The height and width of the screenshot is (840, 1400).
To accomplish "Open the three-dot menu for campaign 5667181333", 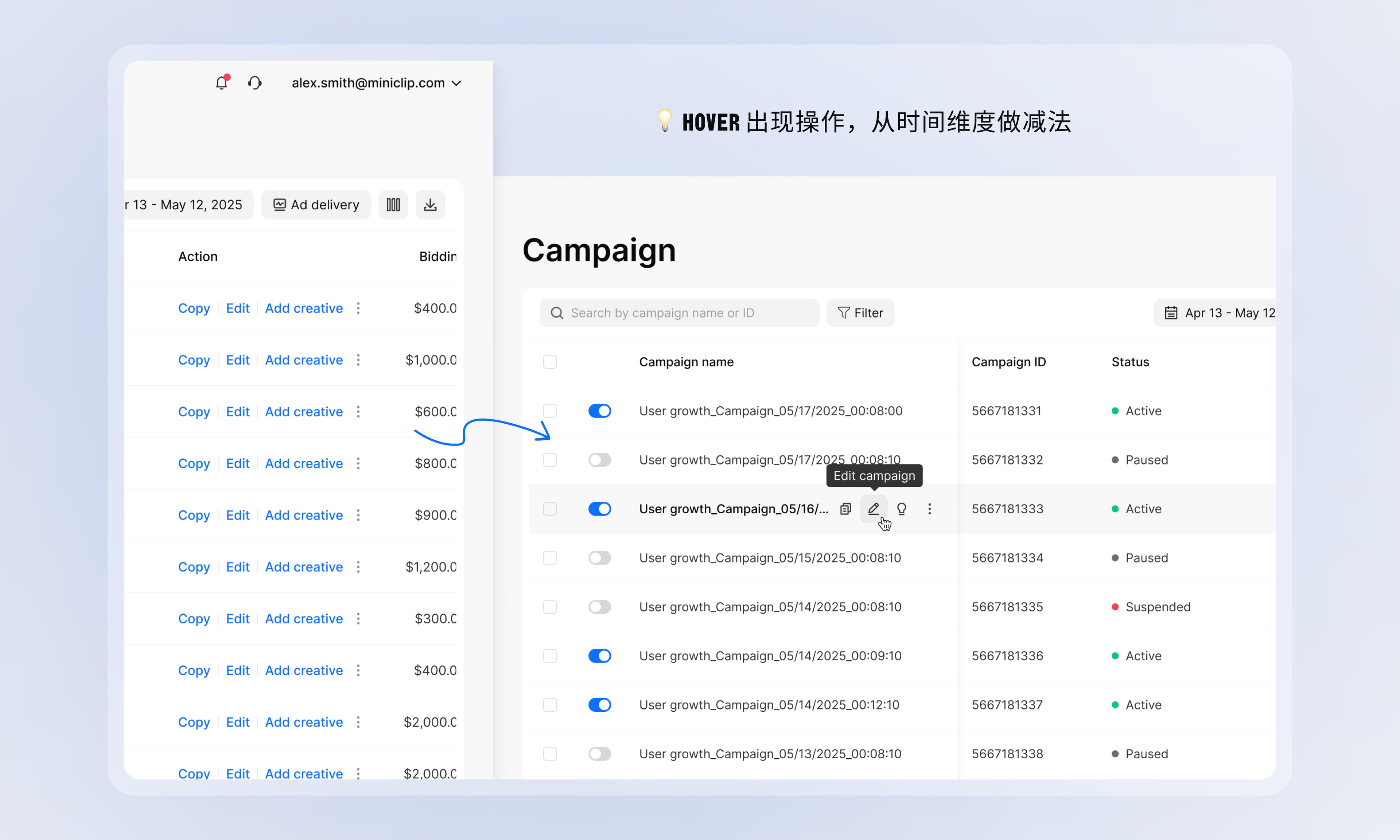I will click(929, 509).
